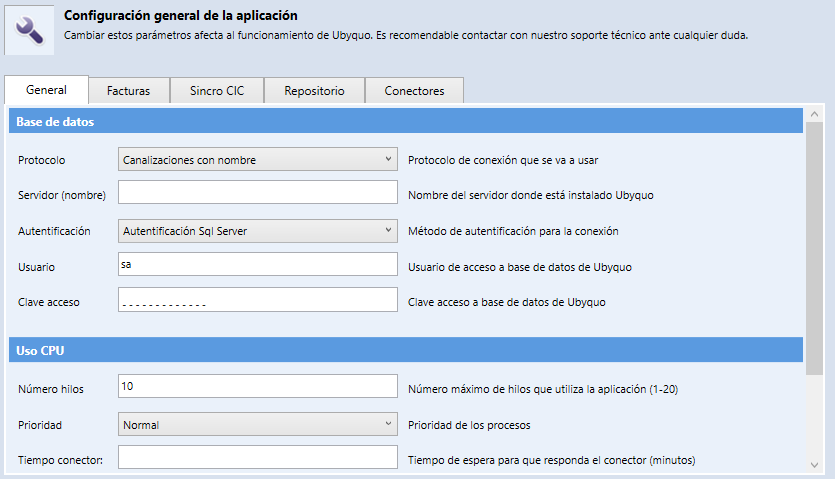Click the 'Base de datos' section header

(x=406, y=121)
